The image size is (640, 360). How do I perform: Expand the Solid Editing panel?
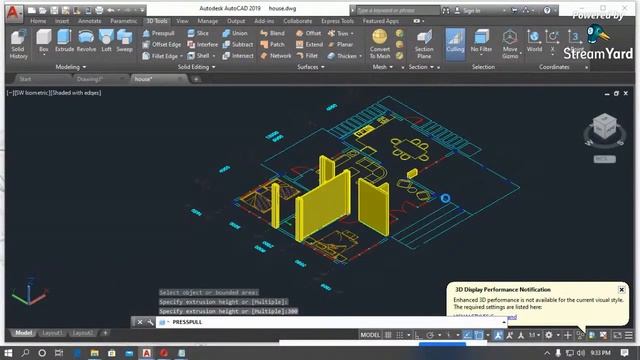coord(196,67)
